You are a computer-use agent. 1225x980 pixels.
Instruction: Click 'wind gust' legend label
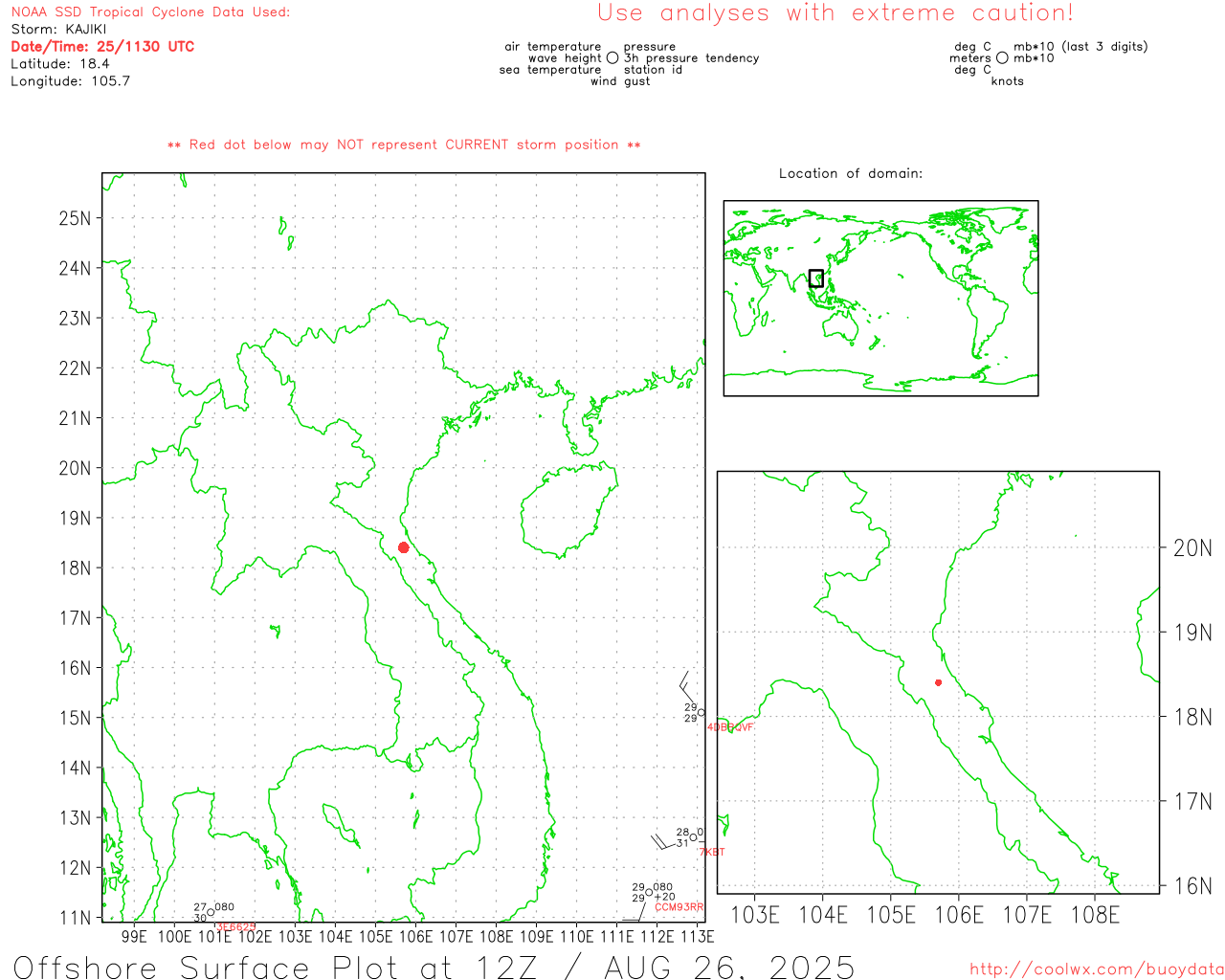pos(620,81)
